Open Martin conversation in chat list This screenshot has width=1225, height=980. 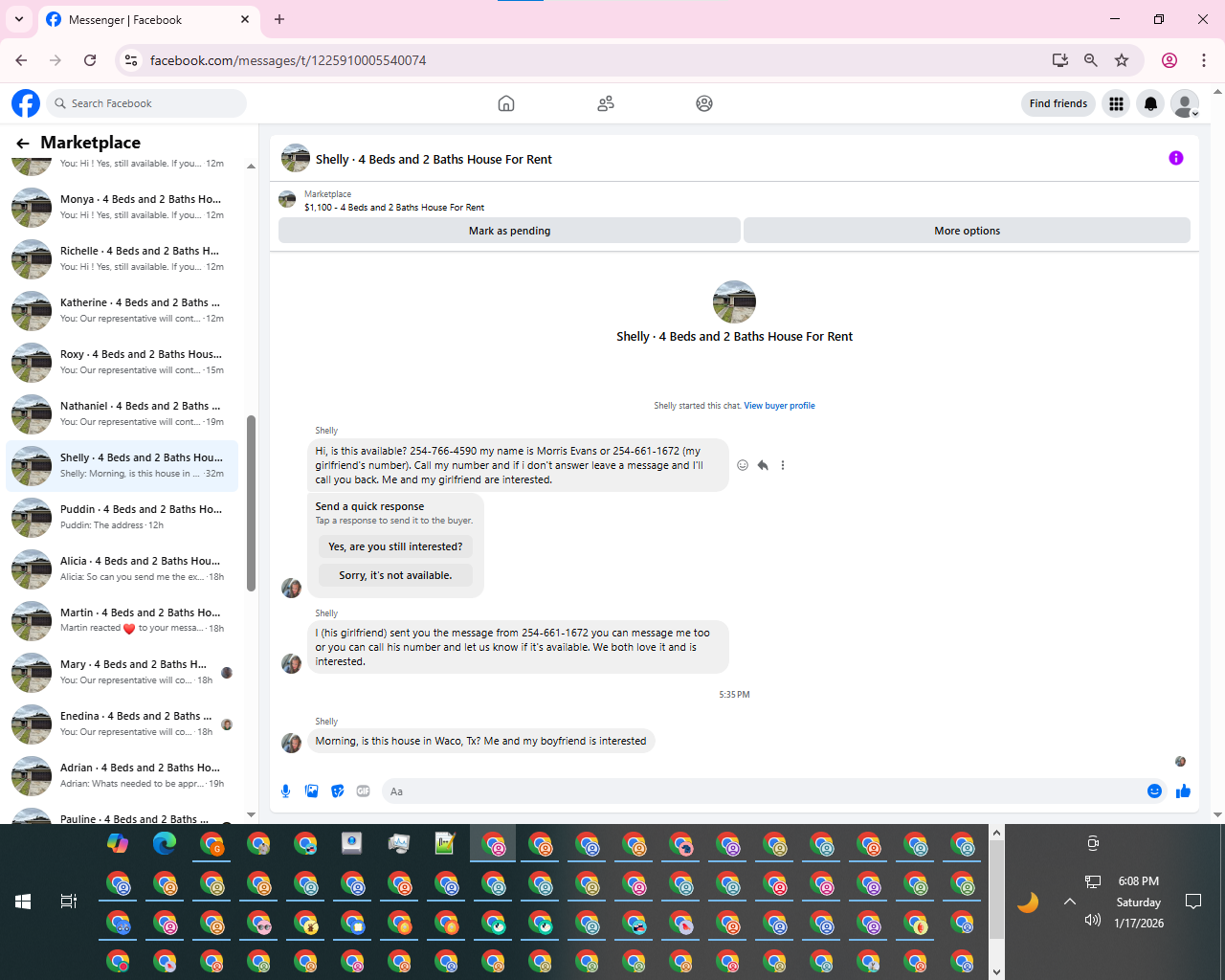122,620
